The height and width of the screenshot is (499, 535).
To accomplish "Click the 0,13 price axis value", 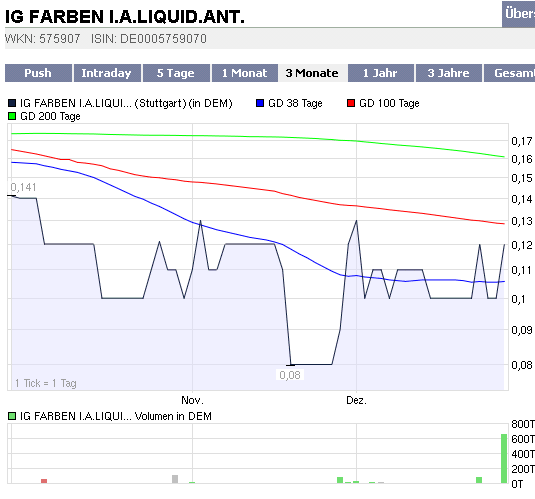I will click(x=522, y=221).
